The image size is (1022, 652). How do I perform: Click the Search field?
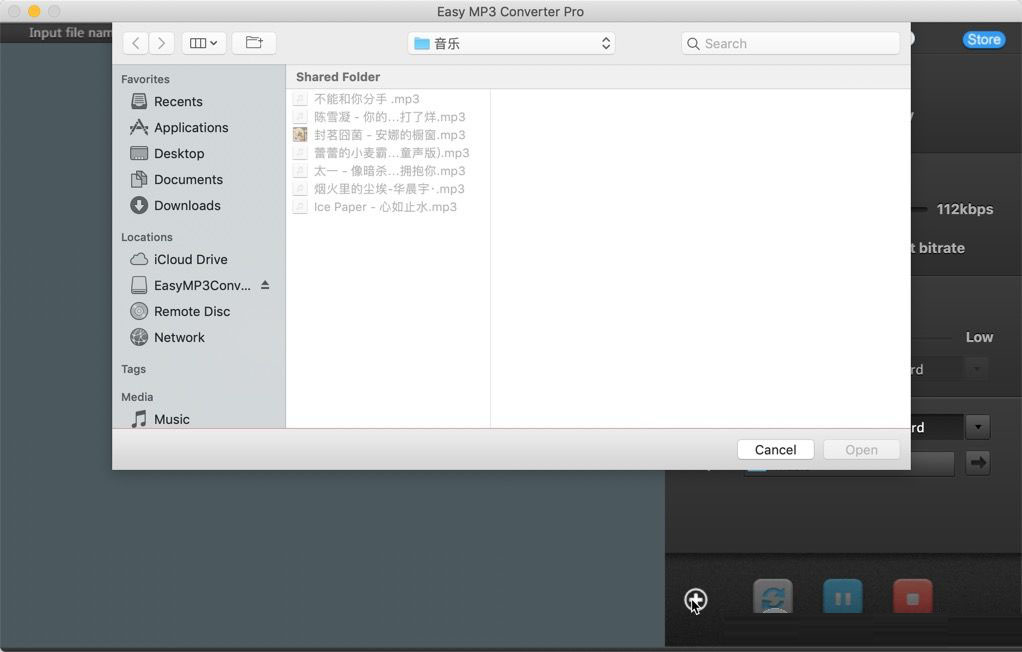[x=791, y=44]
